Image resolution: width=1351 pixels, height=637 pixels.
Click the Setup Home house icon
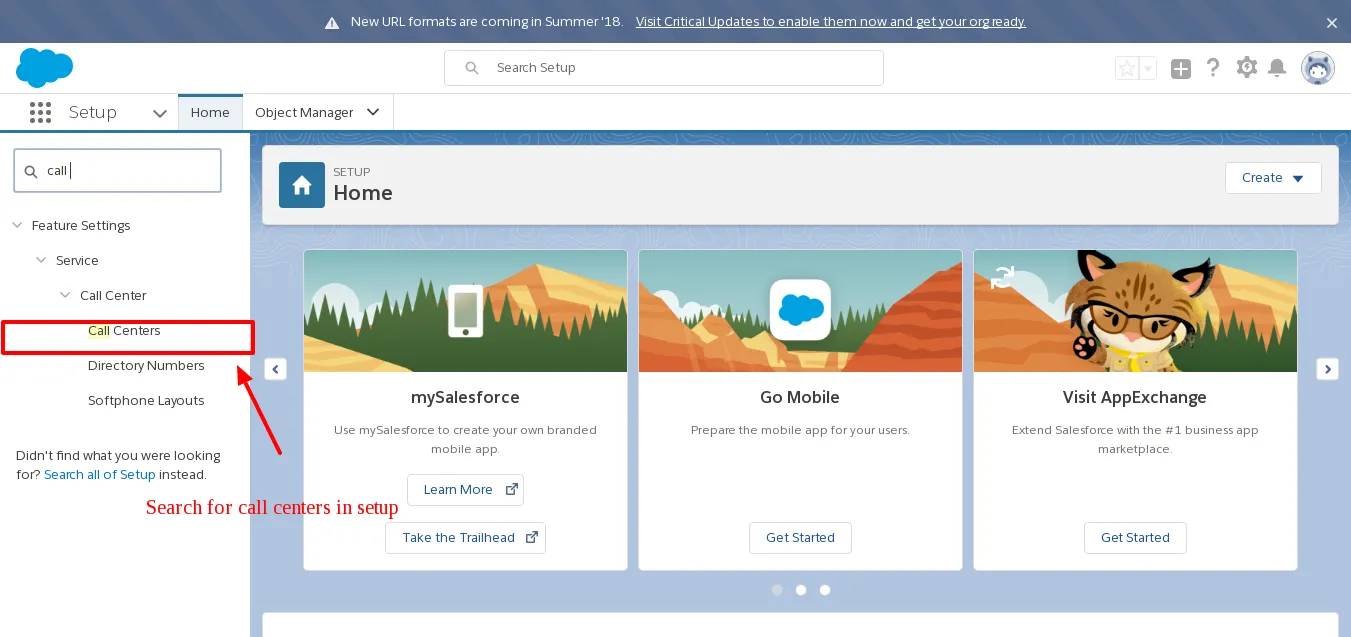[x=302, y=185]
